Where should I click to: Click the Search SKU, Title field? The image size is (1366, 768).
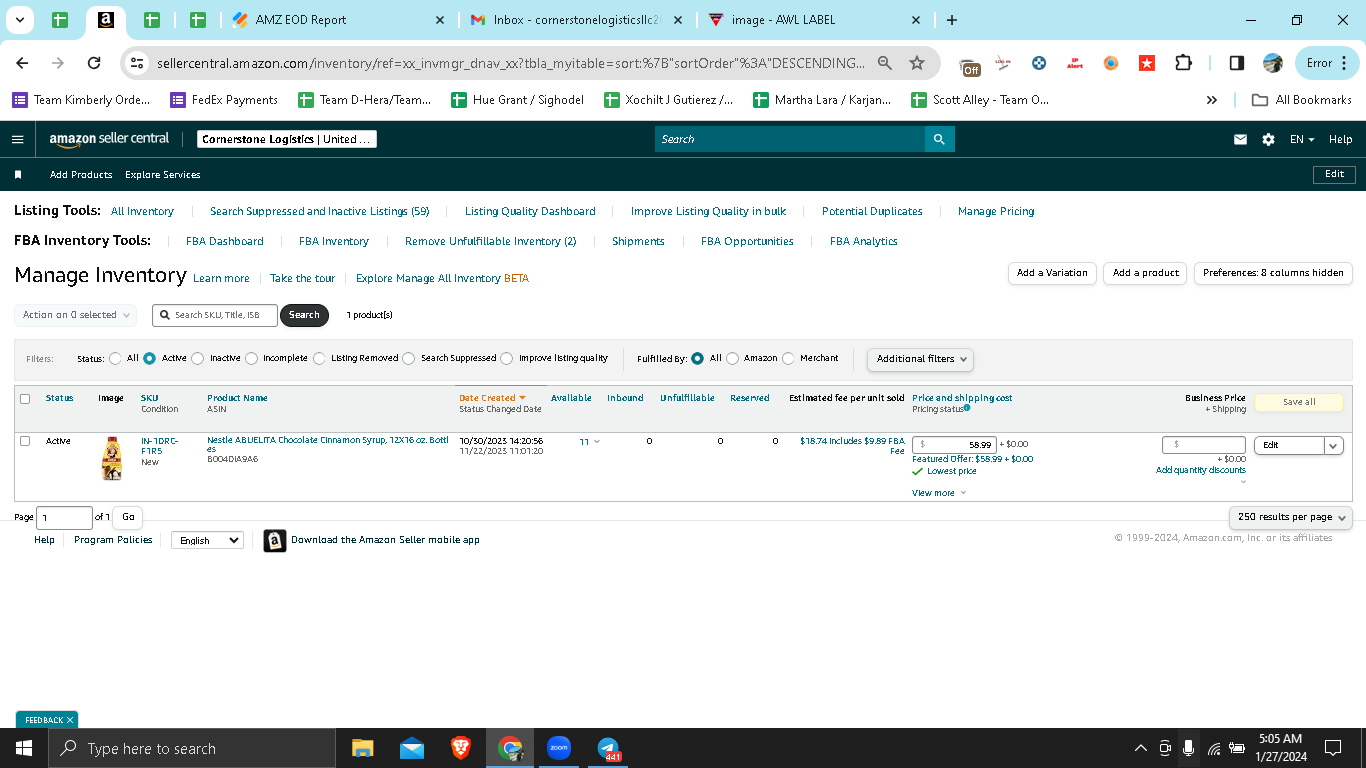coord(215,315)
